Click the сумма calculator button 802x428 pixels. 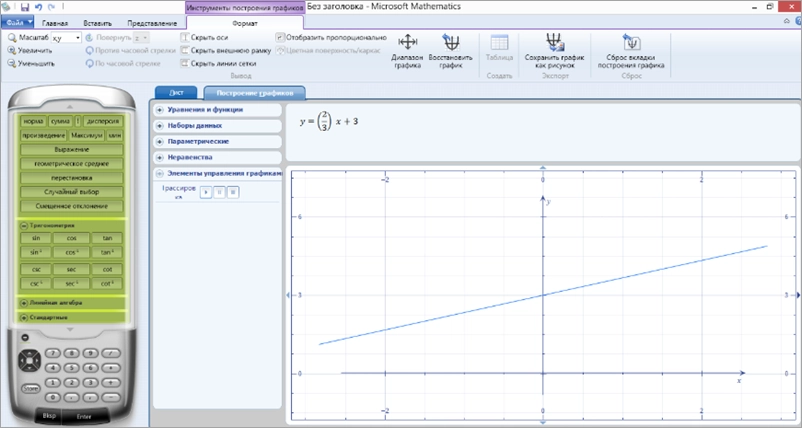click(60, 121)
